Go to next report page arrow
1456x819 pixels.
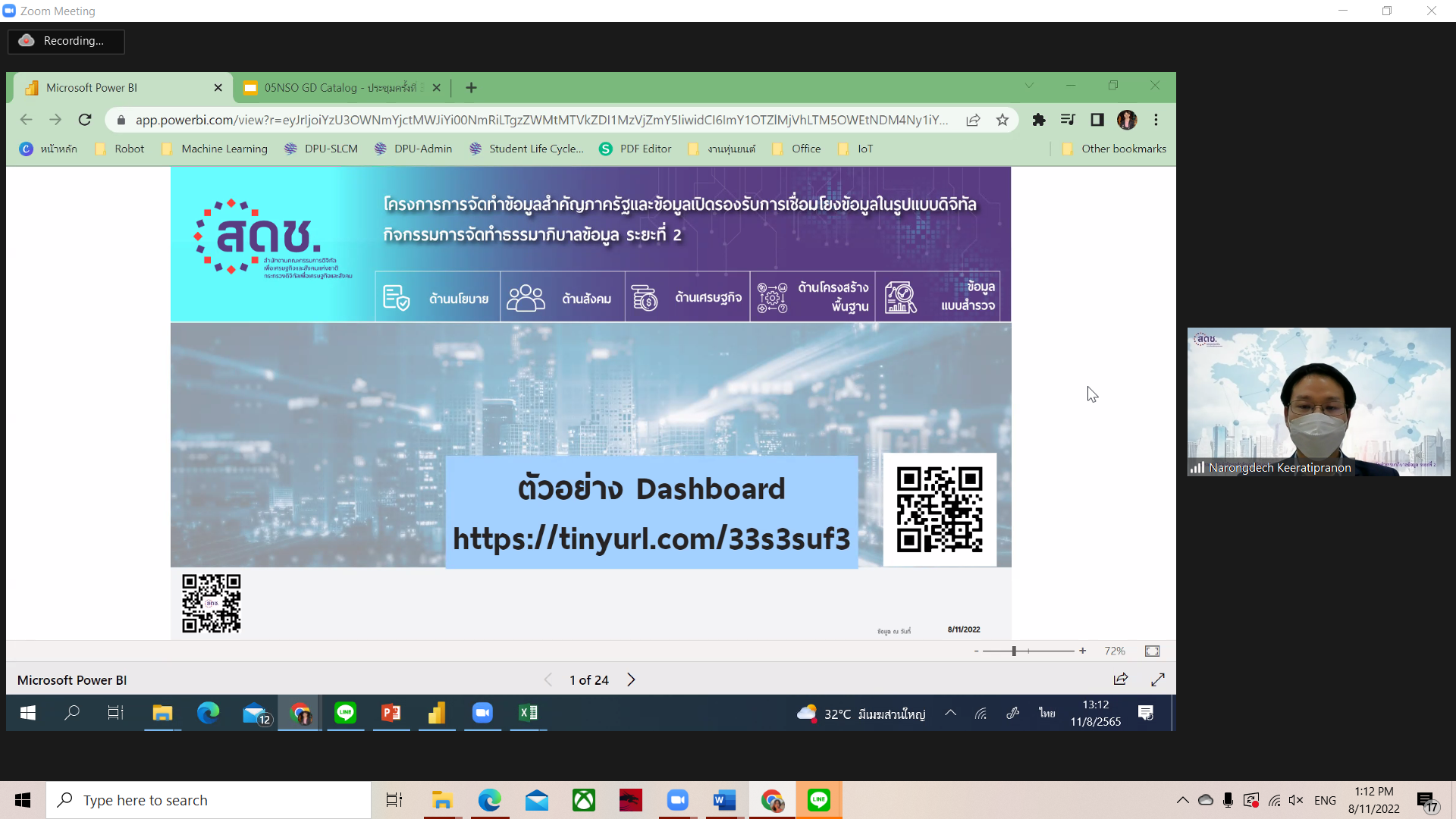[x=631, y=679]
